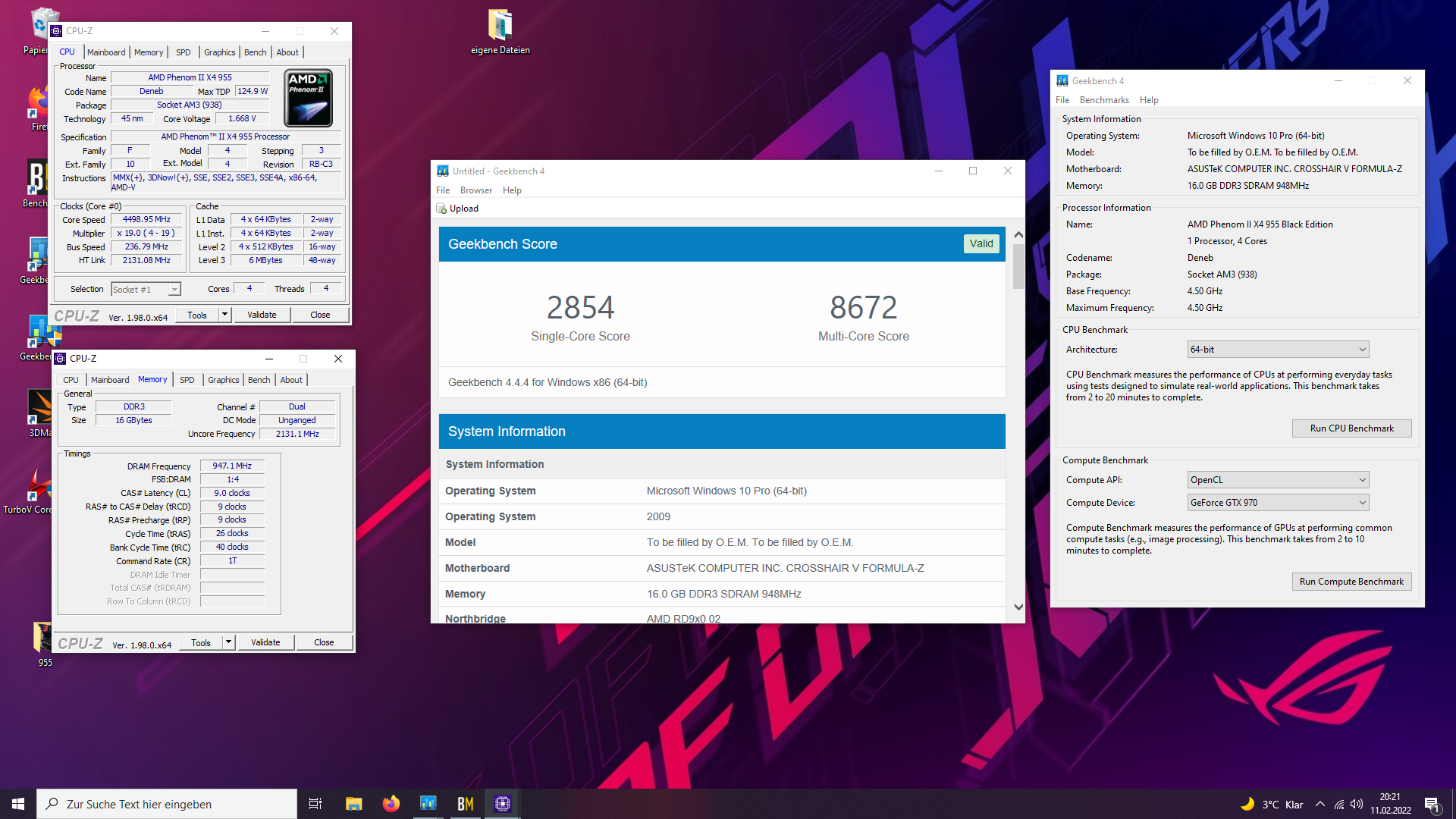Open the Bench tab in upper CPU-Z
Screen dimensions: 1456x819
pos(256,52)
